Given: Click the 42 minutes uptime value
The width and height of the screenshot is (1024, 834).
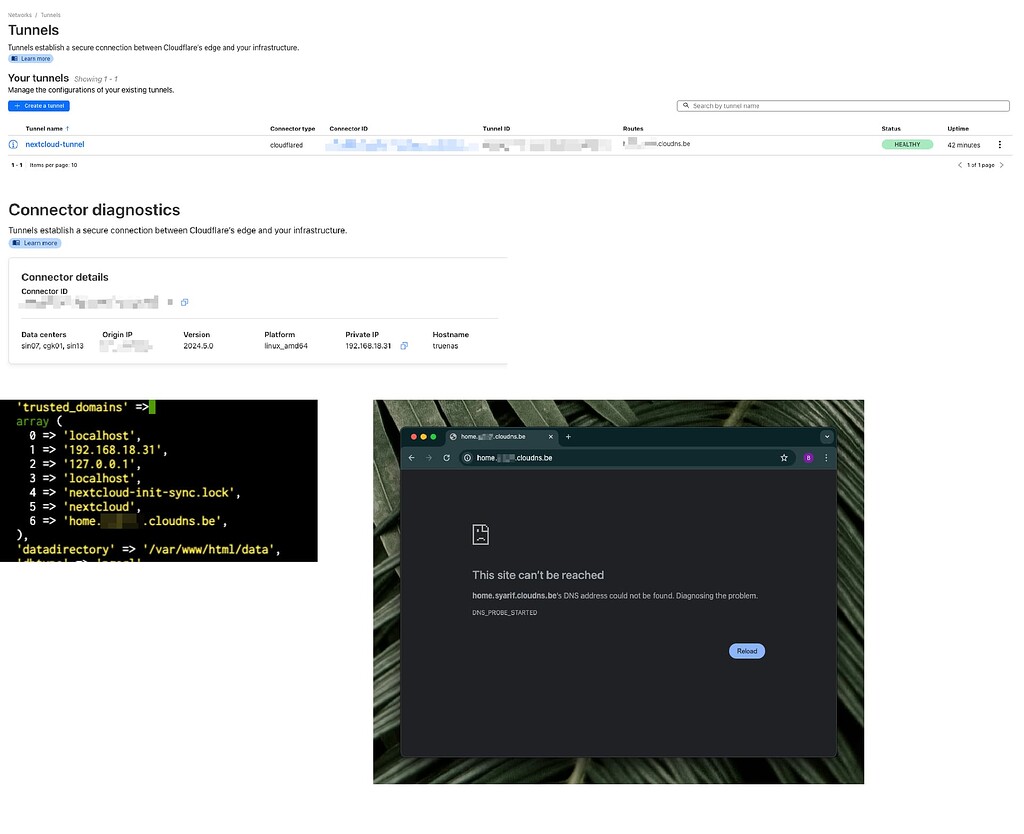Looking at the screenshot, I should click(964, 145).
